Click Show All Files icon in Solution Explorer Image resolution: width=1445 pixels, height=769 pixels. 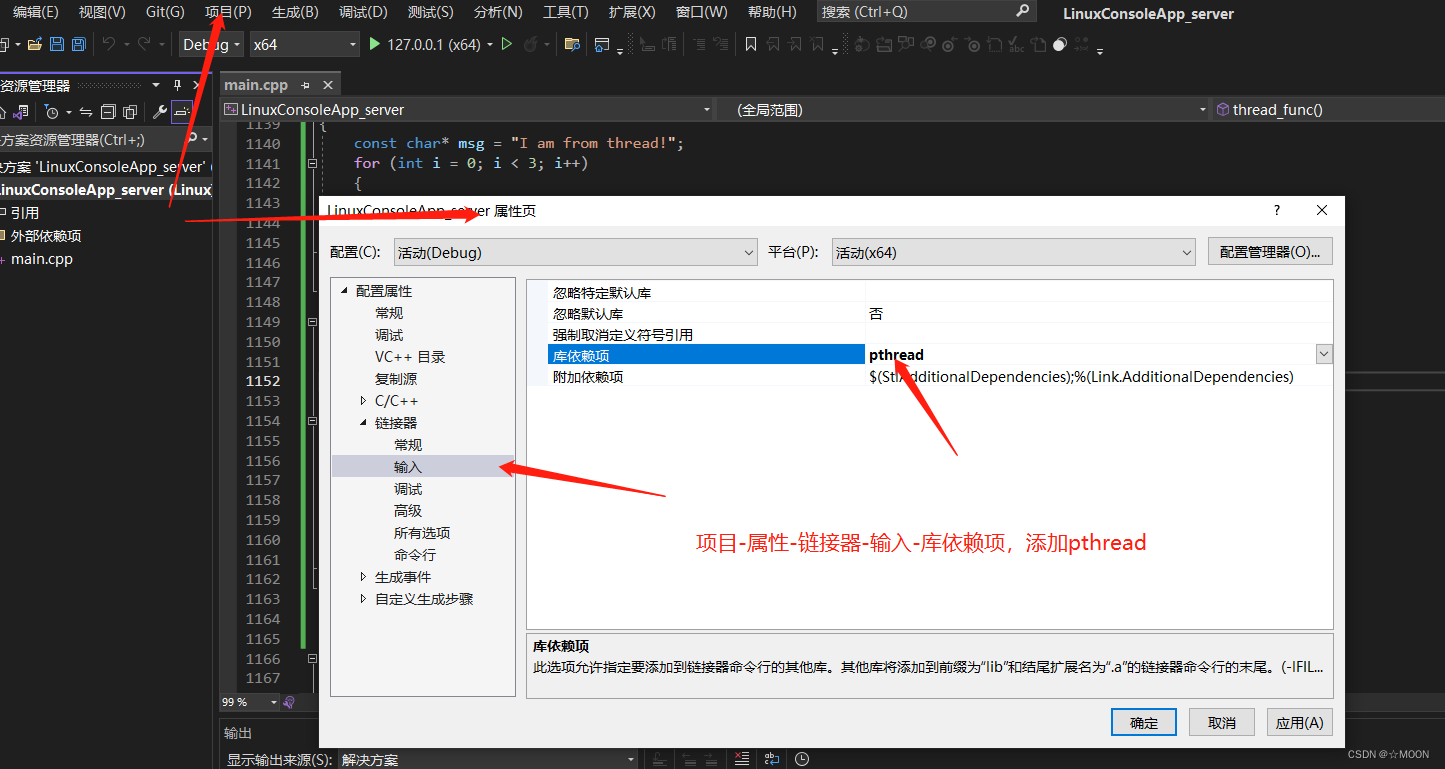(x=129, y=112)
